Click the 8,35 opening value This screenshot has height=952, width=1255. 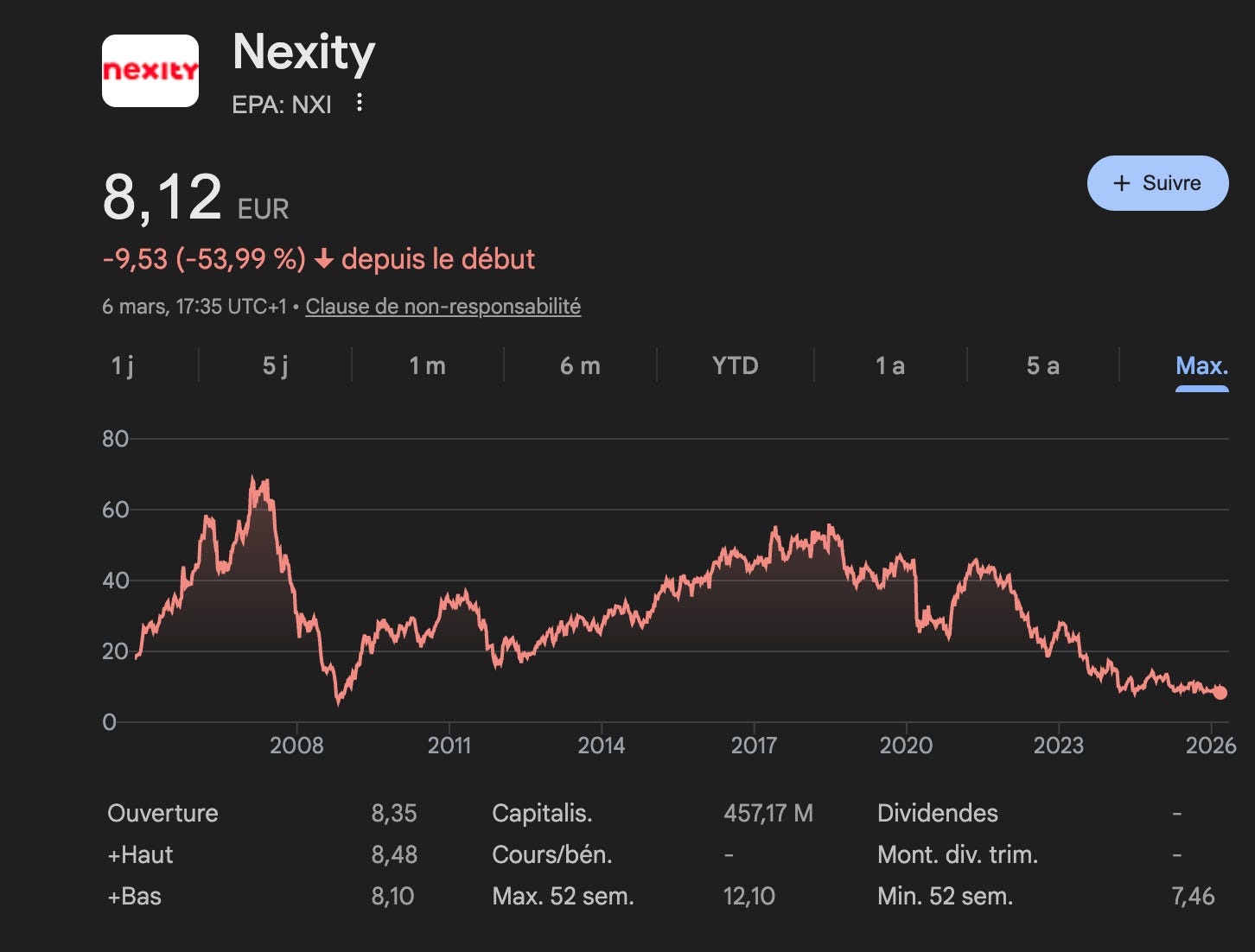pos(394,813)
